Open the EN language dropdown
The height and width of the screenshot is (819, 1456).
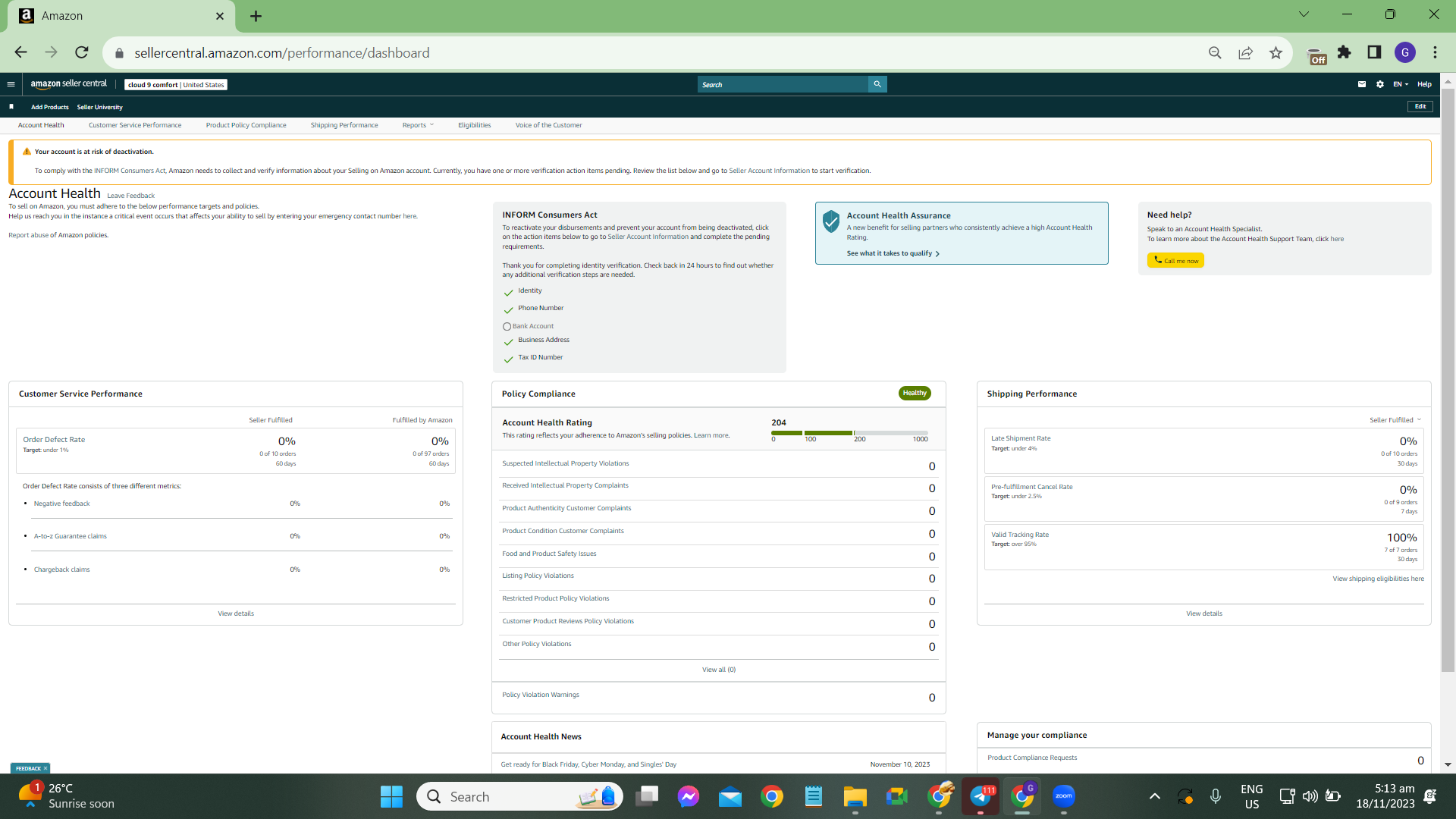pyautogui.click(x=1401, y=84)
